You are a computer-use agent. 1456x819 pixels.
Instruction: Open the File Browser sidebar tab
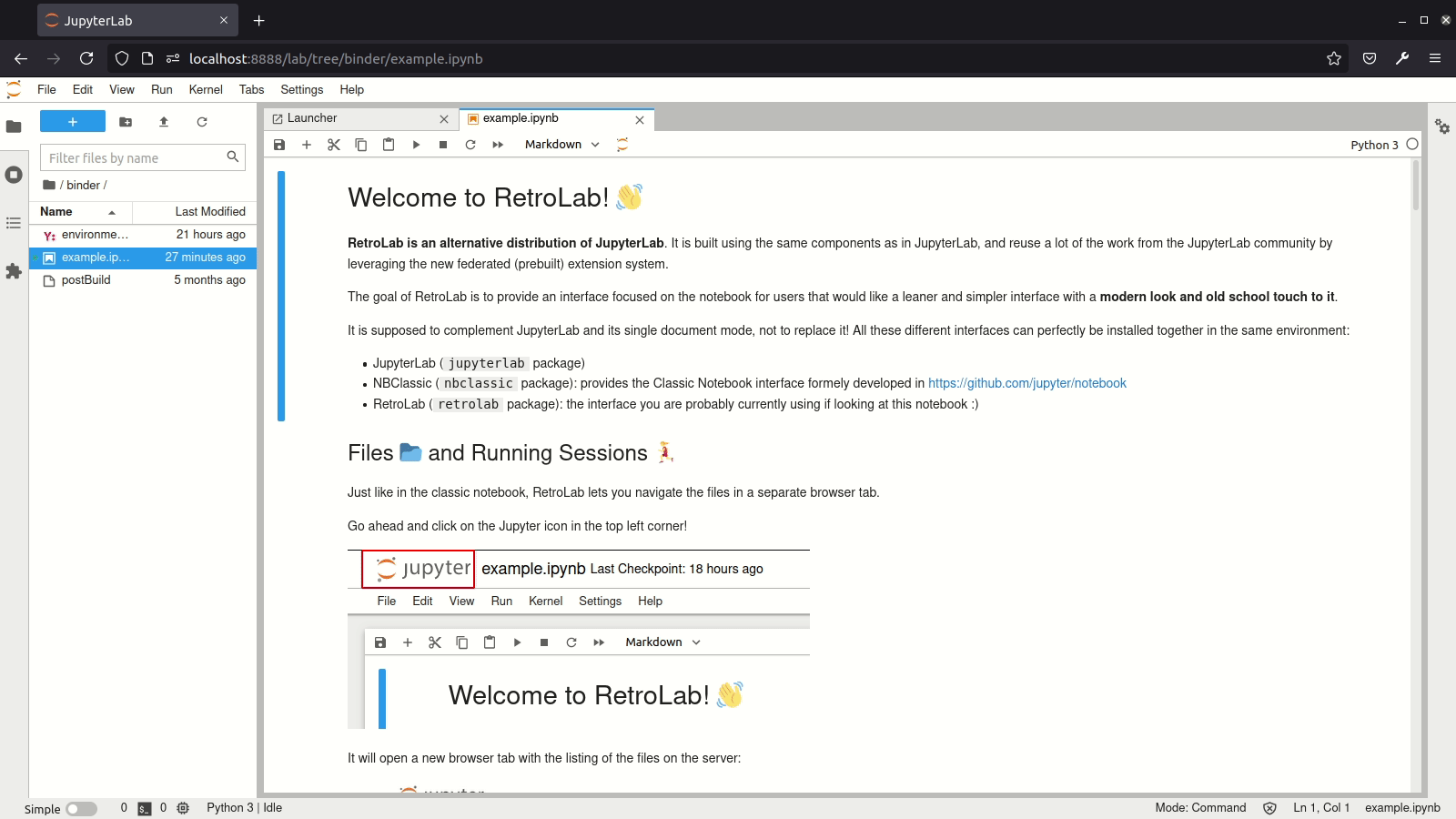tap(14, 126)
